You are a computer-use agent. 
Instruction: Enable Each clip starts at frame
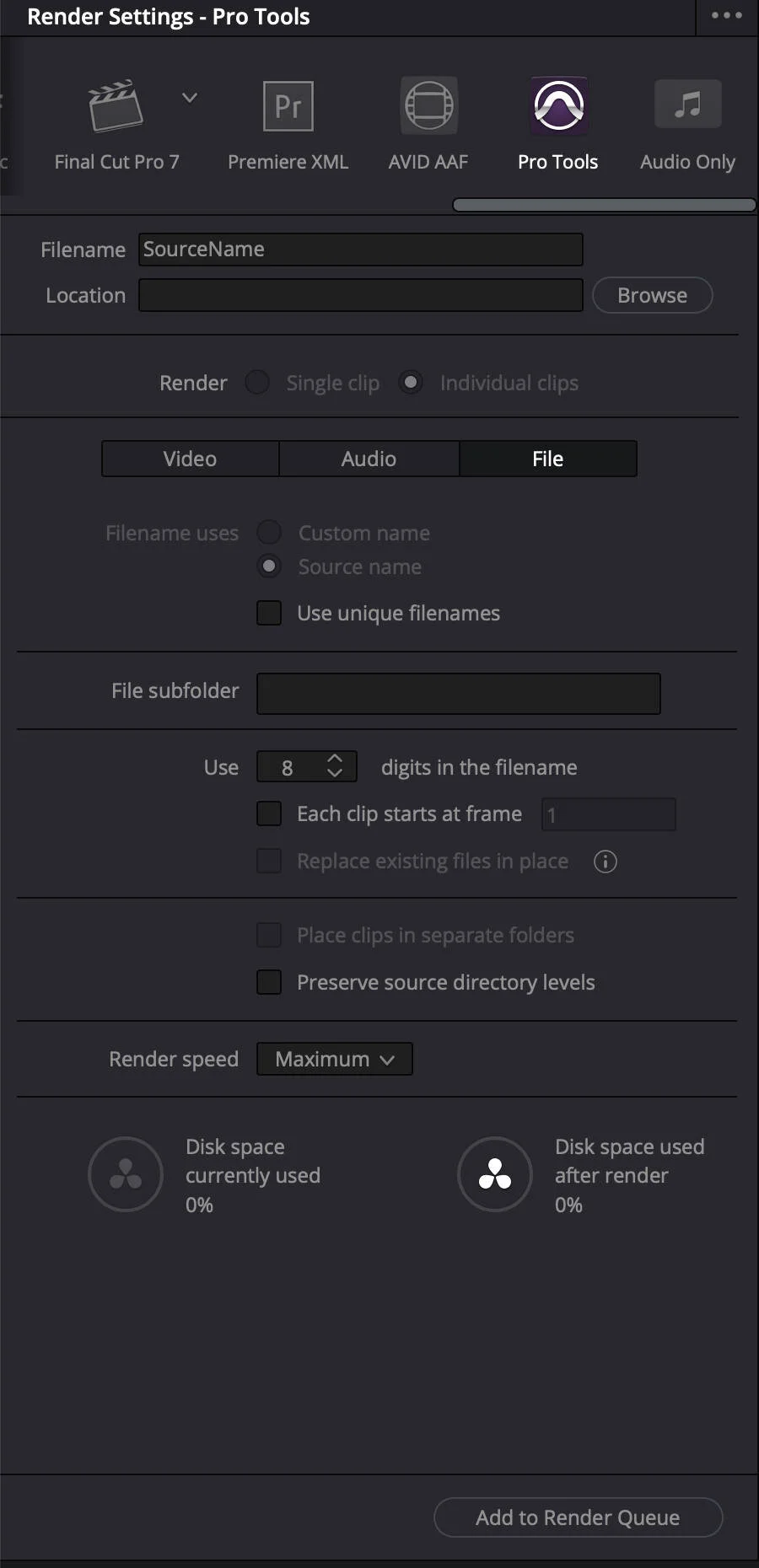(269, 814)
